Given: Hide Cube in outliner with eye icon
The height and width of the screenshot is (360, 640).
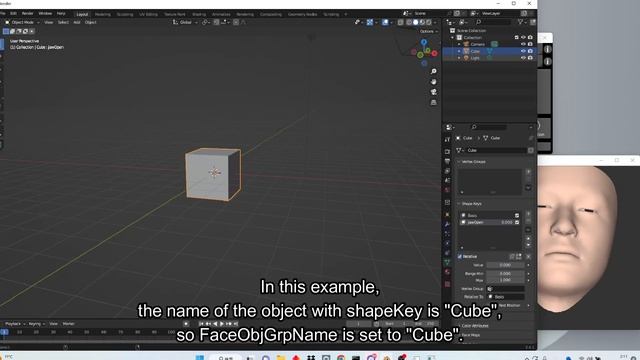Looking at the screenshot, I should (523, 51).
